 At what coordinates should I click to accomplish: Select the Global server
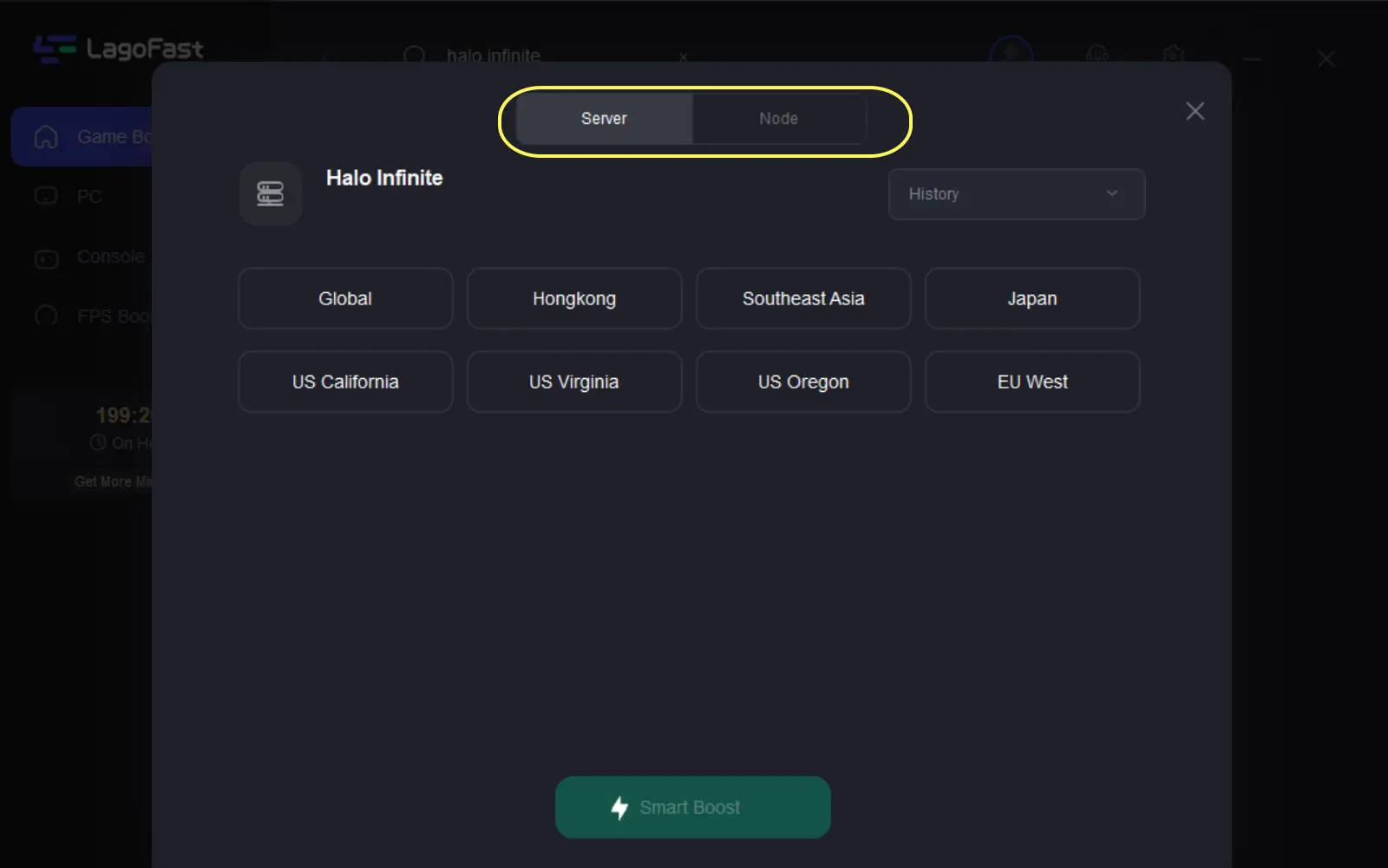coord(345,298)
